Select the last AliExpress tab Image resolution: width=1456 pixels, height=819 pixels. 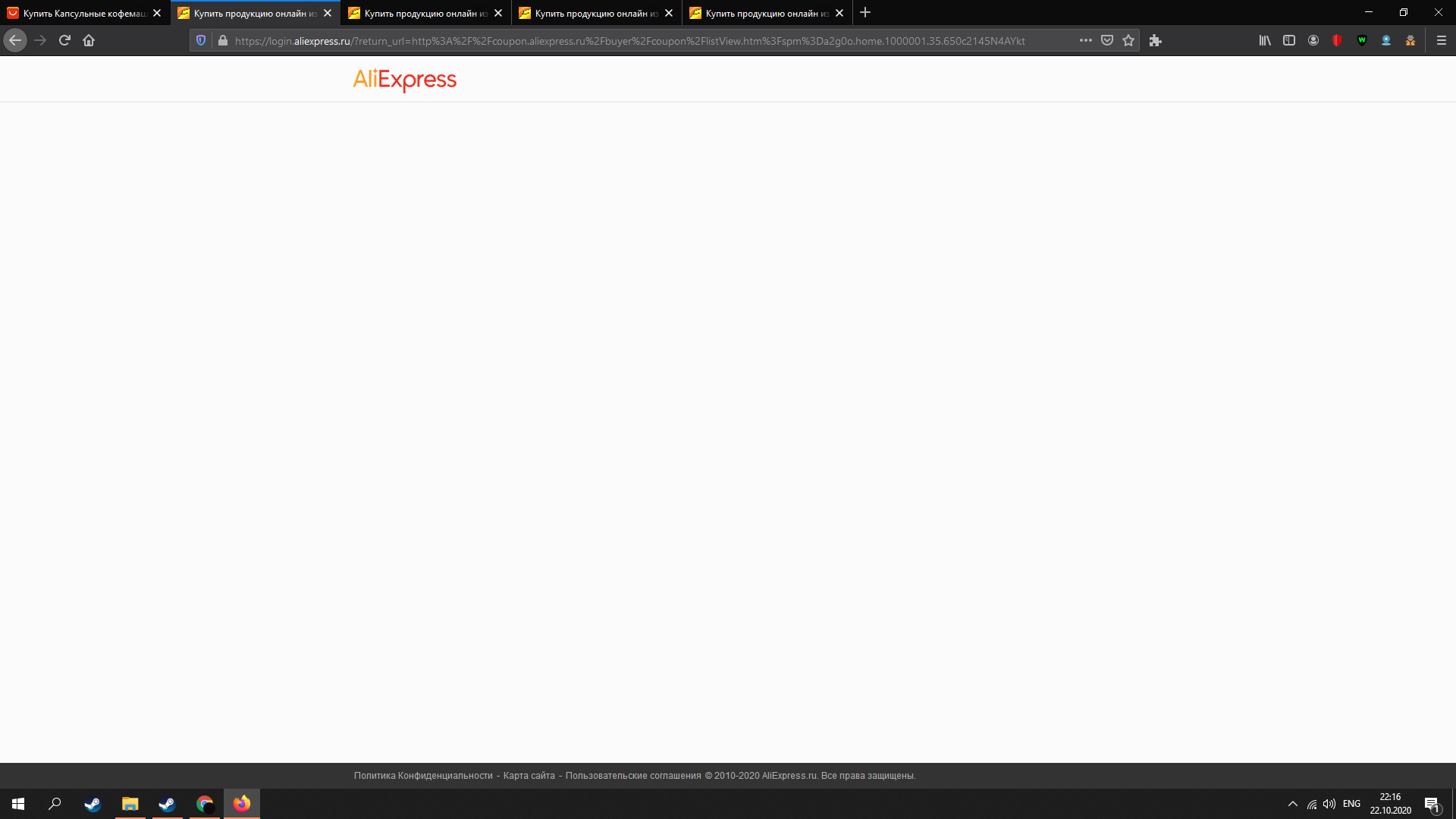(x=767, y=13)
